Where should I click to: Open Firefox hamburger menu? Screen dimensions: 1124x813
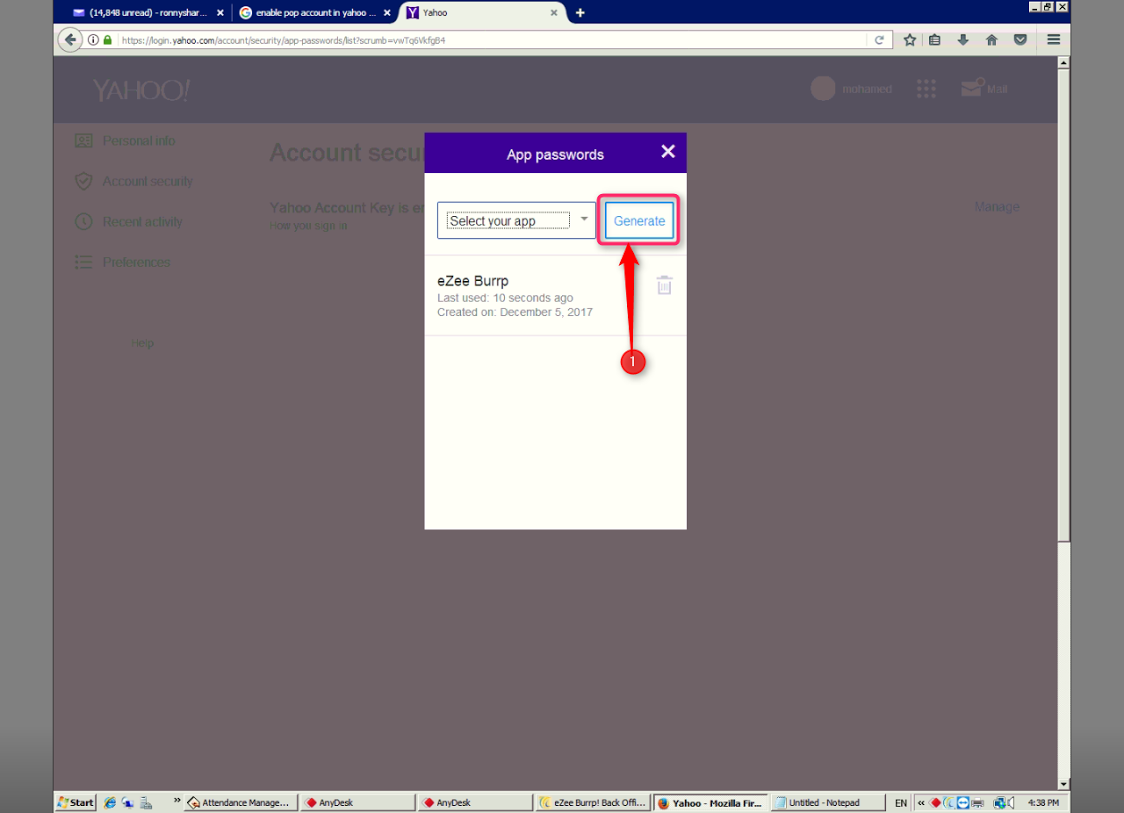tap(1053, 40)
